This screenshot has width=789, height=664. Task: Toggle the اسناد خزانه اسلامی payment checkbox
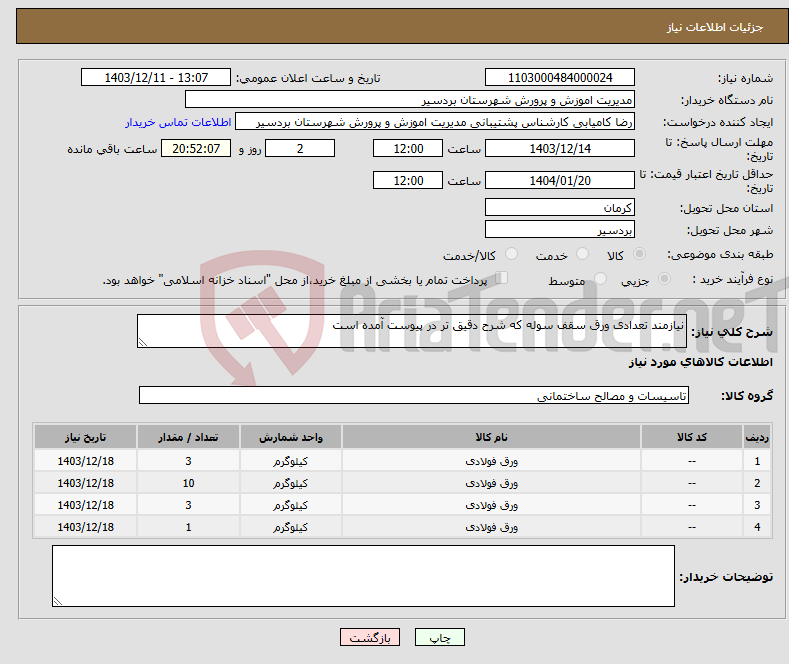[502, 277]
